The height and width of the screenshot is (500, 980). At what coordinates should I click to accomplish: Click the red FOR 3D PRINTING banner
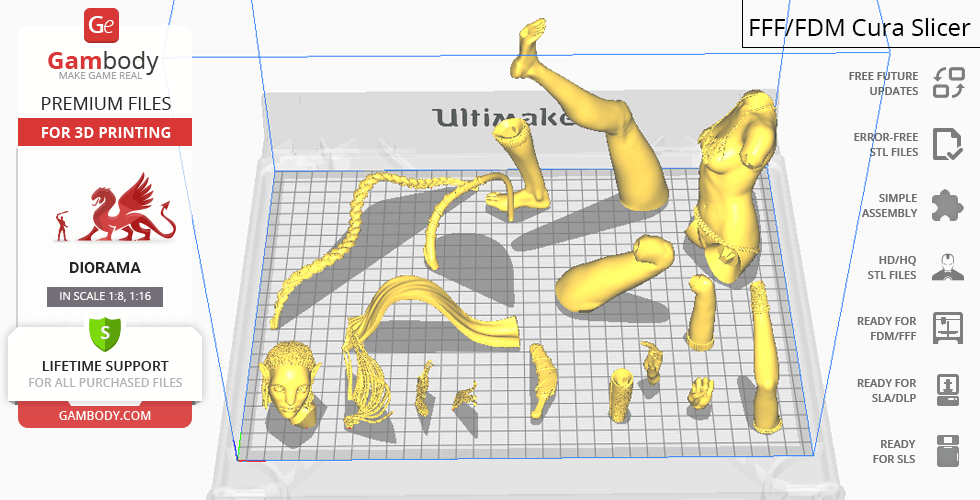click(x=104, y=132)
